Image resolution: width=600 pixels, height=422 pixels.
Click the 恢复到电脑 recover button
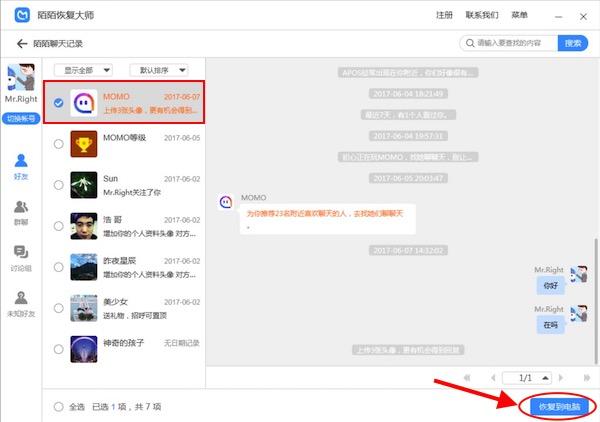tap(559, 406)
